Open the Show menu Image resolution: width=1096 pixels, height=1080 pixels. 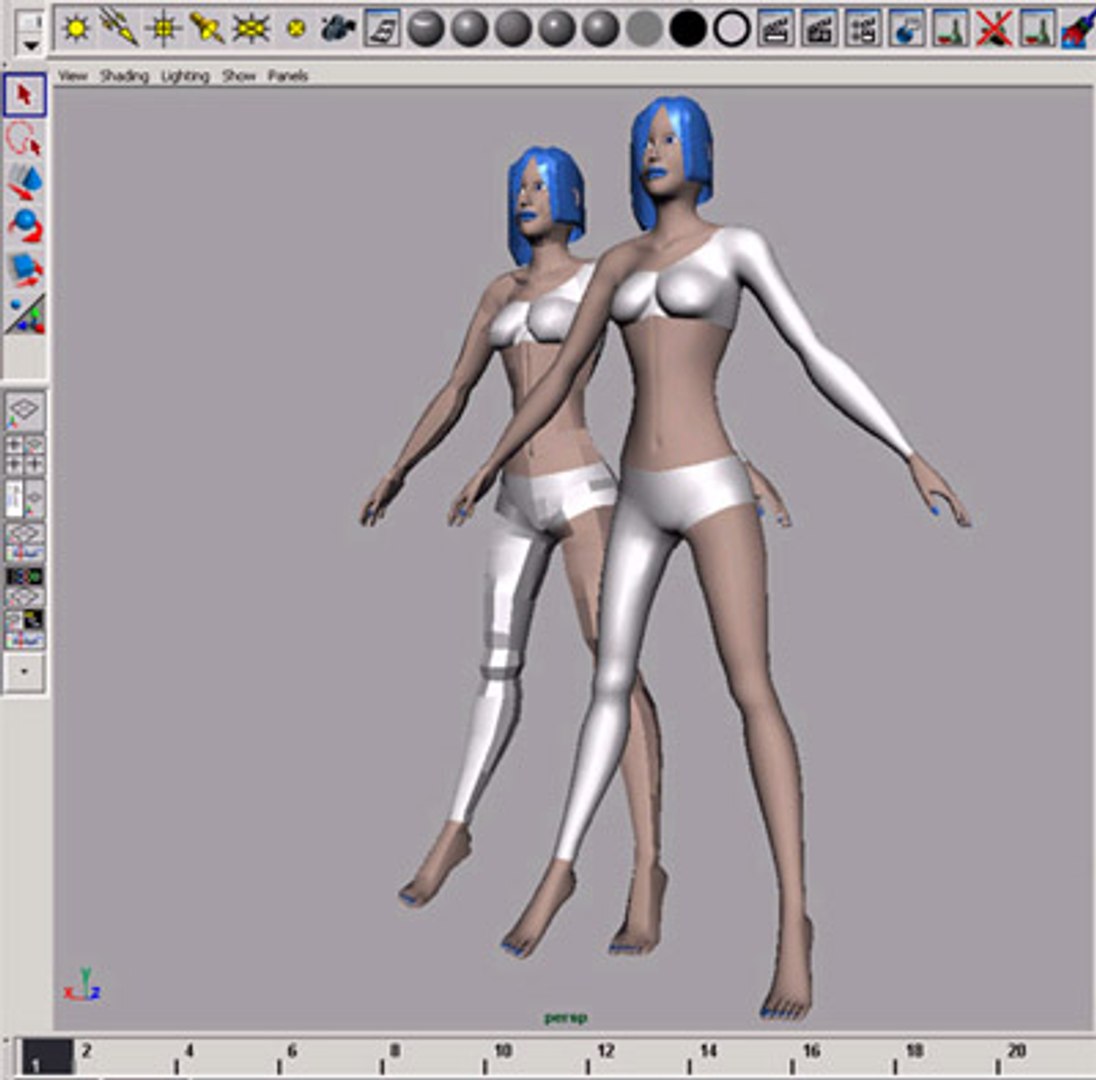click(239, 75)
